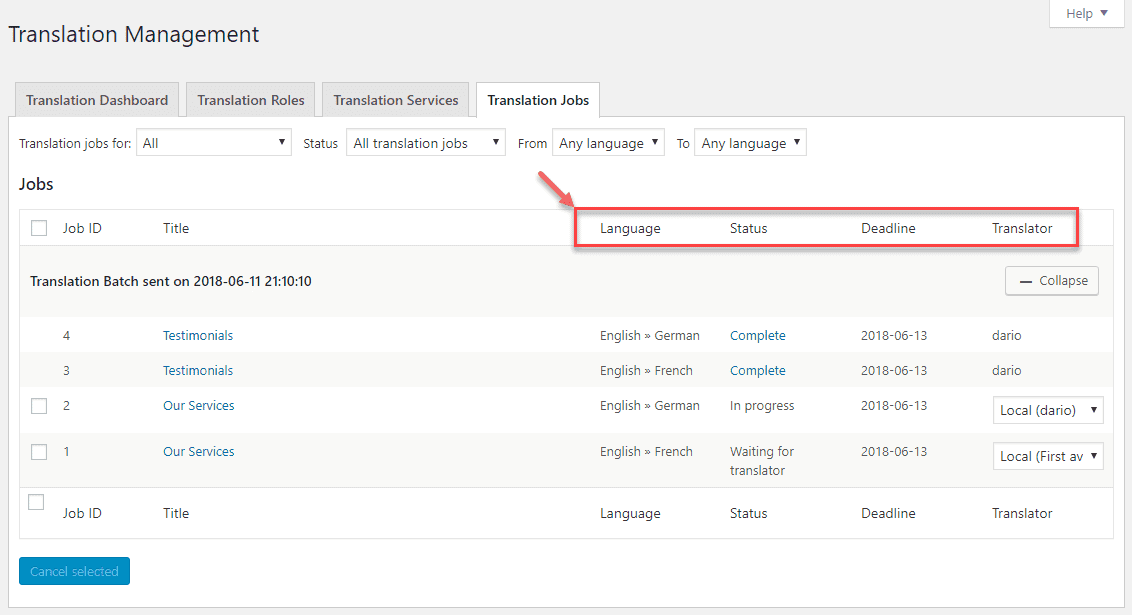
Task: Open Testimonials English to German job
Action: (198, 336)
